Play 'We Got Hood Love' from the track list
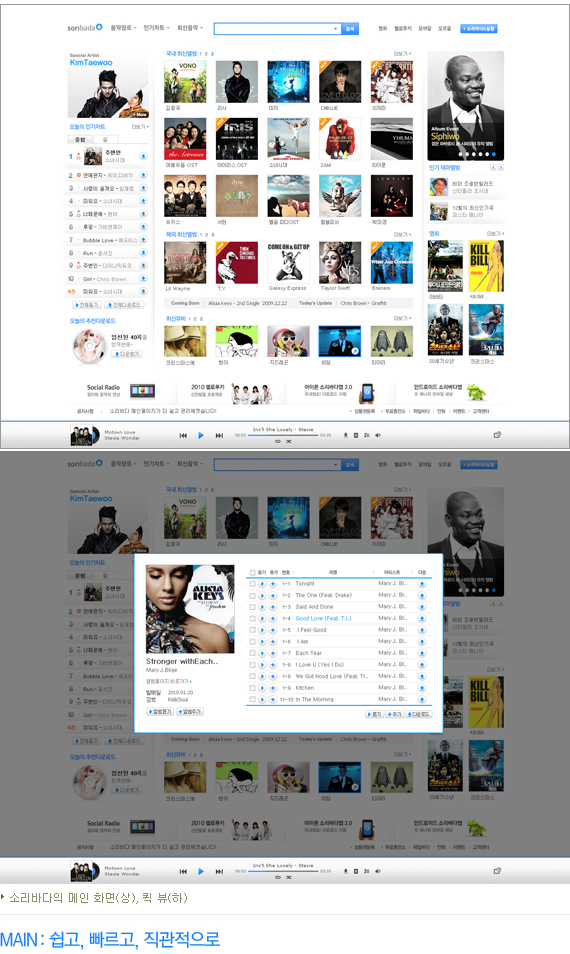This screenshot has height=954, width=570. coord(262,676)
